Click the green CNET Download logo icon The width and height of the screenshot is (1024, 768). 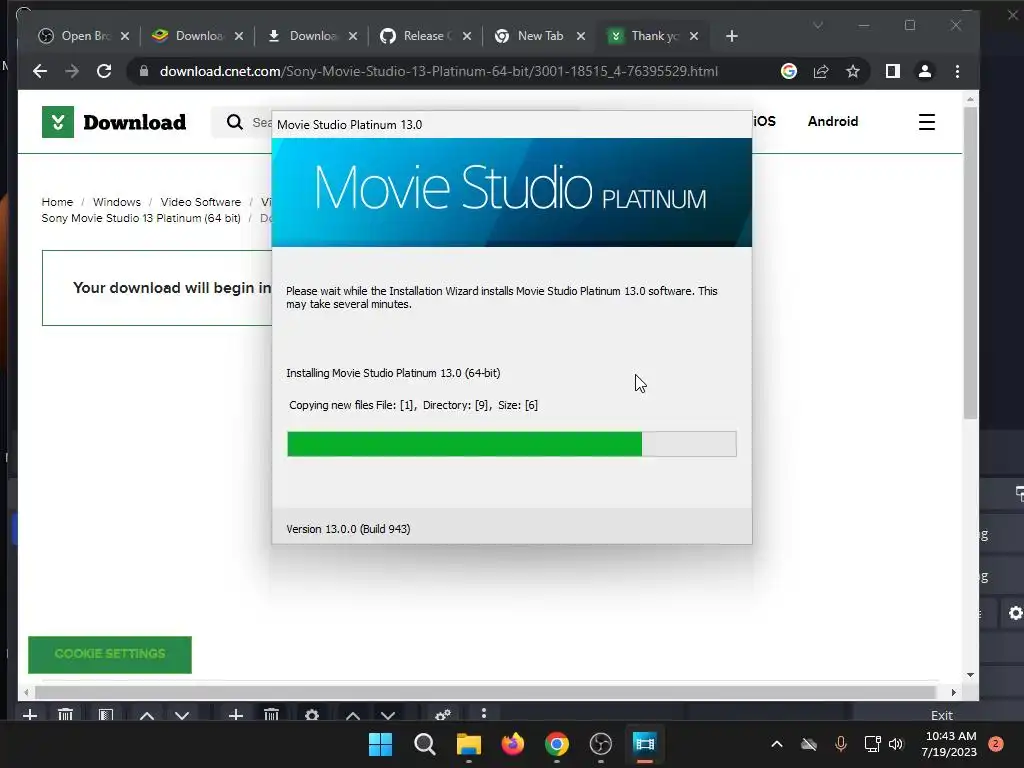57,122
